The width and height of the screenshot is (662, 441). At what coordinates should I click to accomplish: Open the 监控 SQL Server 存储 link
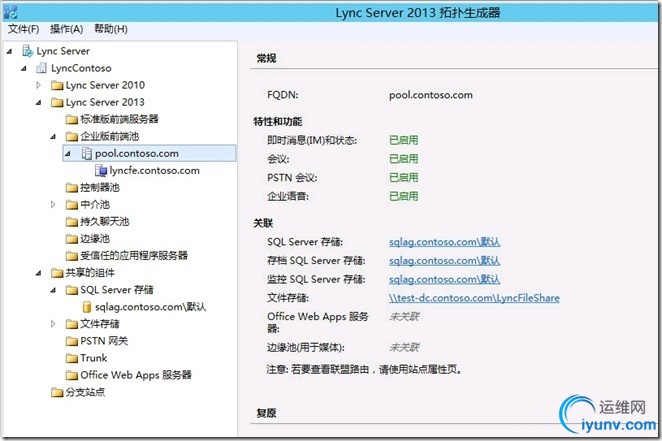(x=444, y=279)
